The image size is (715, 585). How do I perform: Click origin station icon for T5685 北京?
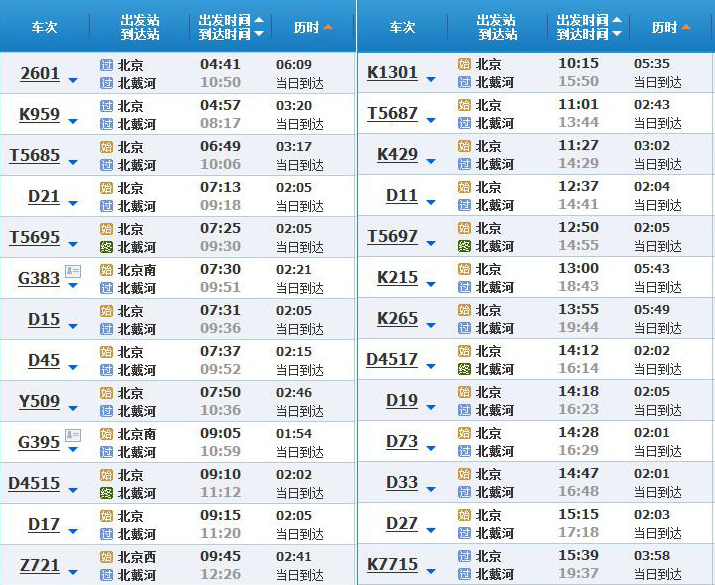[x=106, y=147]
